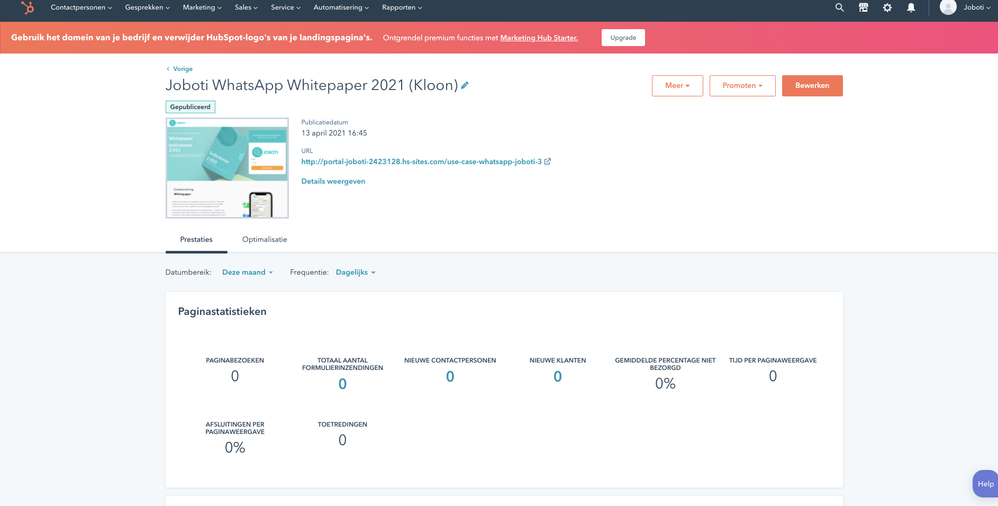
Task: Open the Rapporten menu
Action: 402,8
